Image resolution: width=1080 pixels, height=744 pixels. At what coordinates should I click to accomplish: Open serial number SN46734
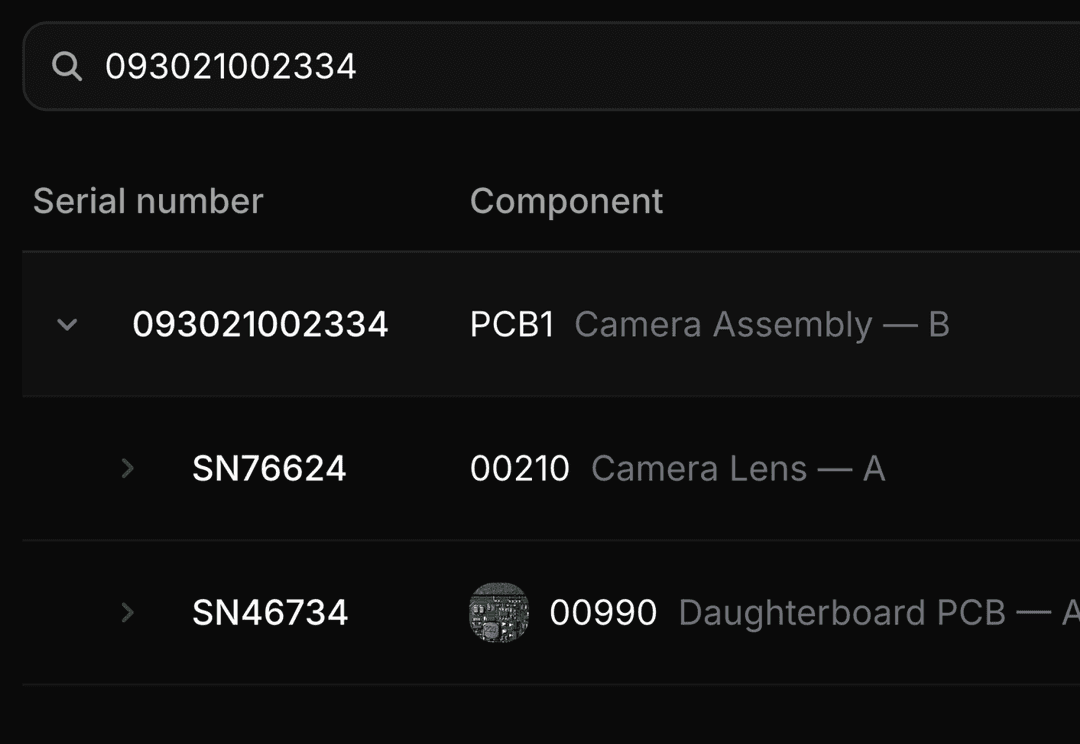[270, 612]
